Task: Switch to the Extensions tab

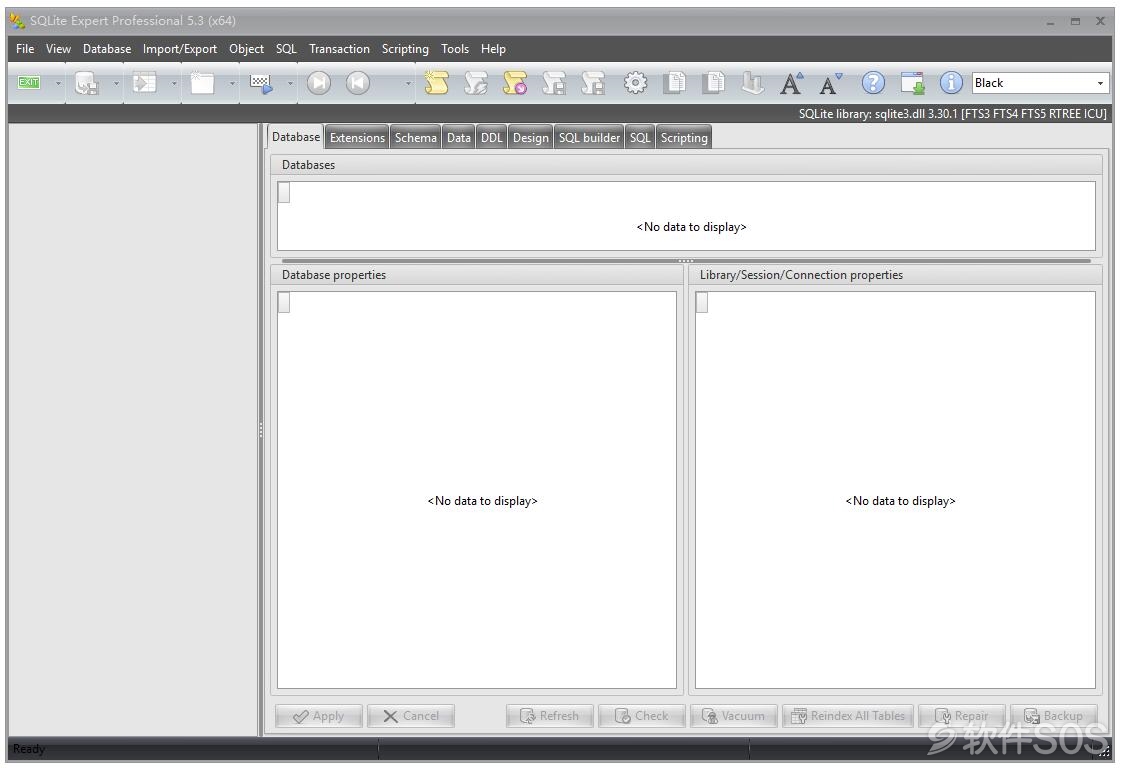Action: coord(357,138)
